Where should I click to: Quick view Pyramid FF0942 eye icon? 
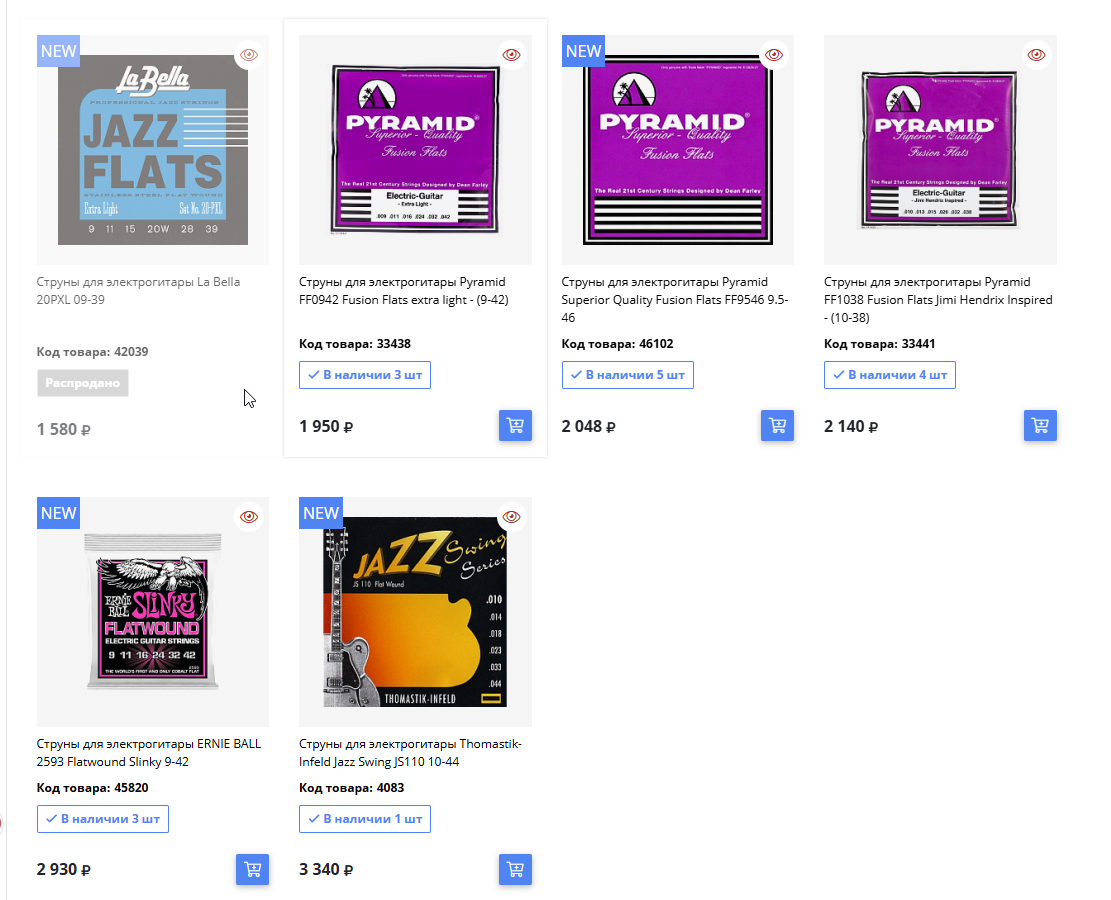512,55
